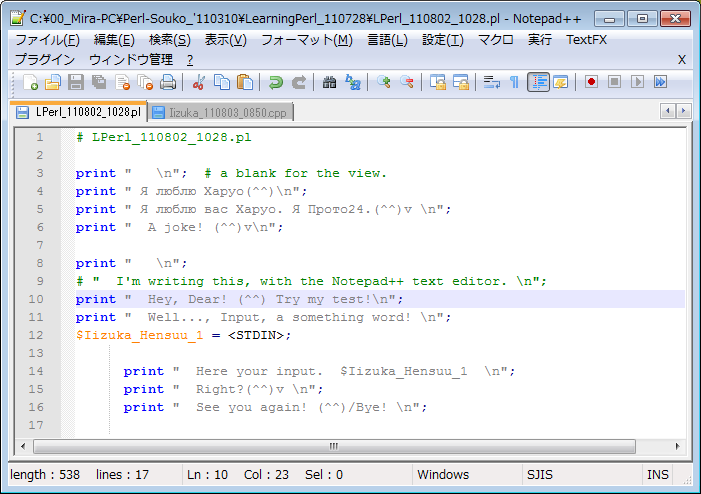Open the ? help menu
The height and width of the screenshot is (494, 701).
[x=190, y=59]
